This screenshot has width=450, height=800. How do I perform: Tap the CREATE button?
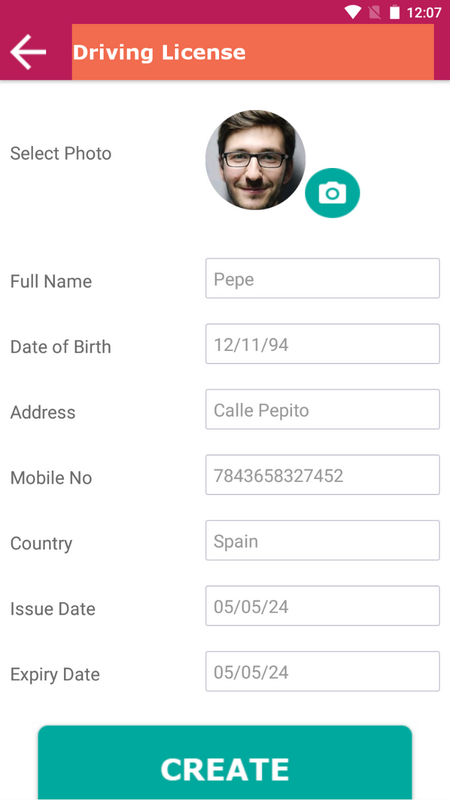pos(225,763)
